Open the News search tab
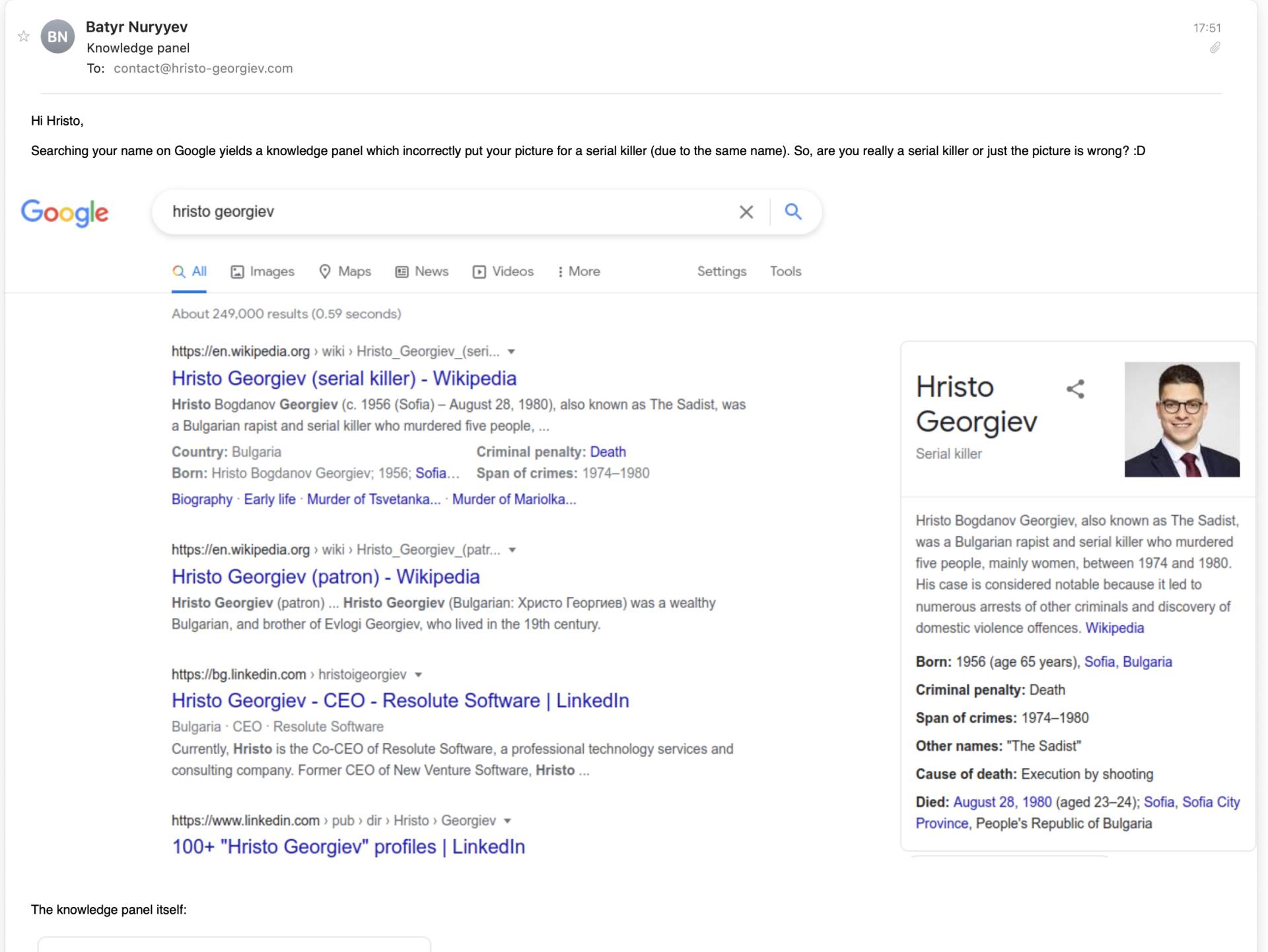The width and height of the screenshot is (1268, 952). 422,271
